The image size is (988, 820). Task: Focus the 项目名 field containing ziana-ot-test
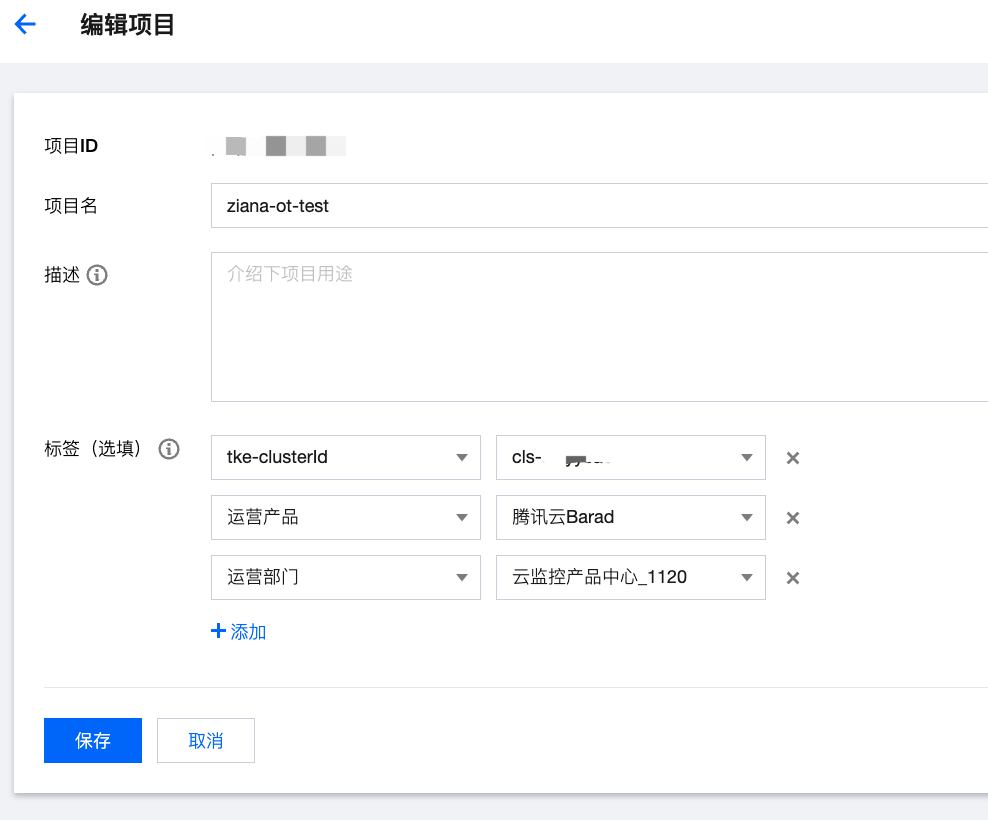pos(598,206)
